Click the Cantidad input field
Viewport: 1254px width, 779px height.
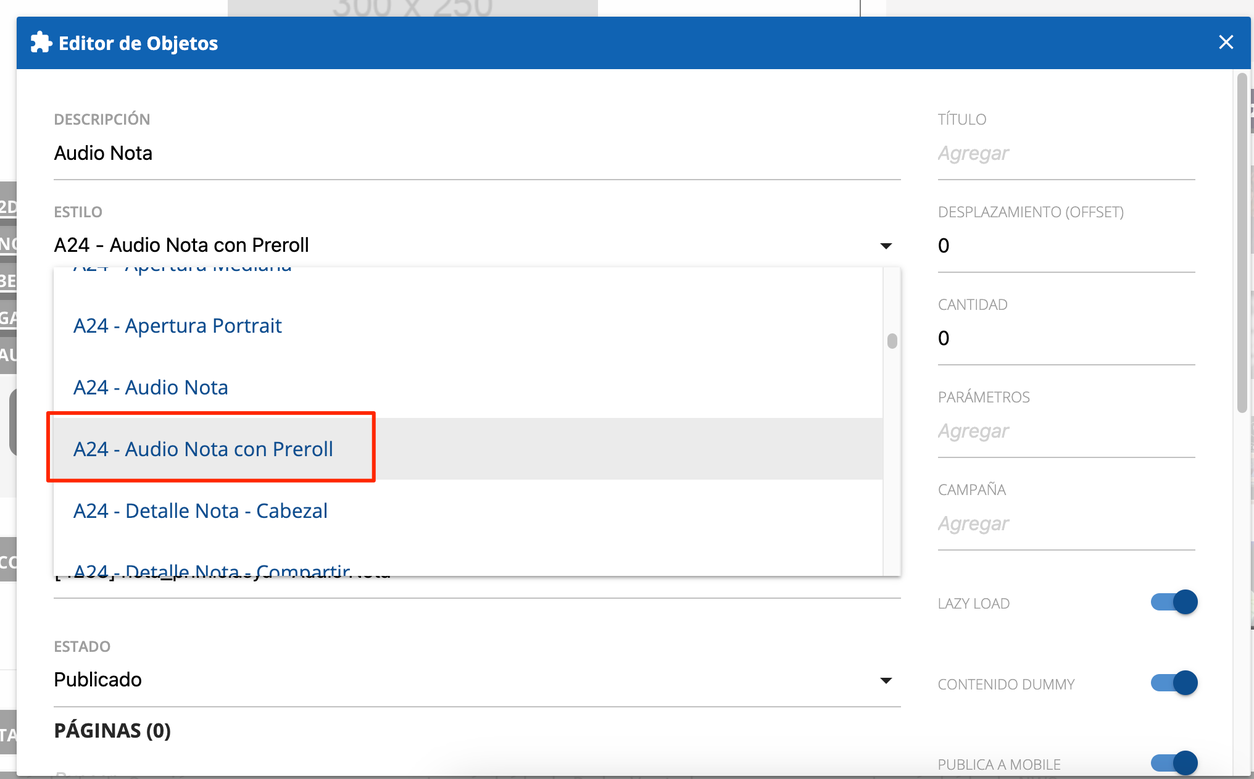tap(1065, 339)
